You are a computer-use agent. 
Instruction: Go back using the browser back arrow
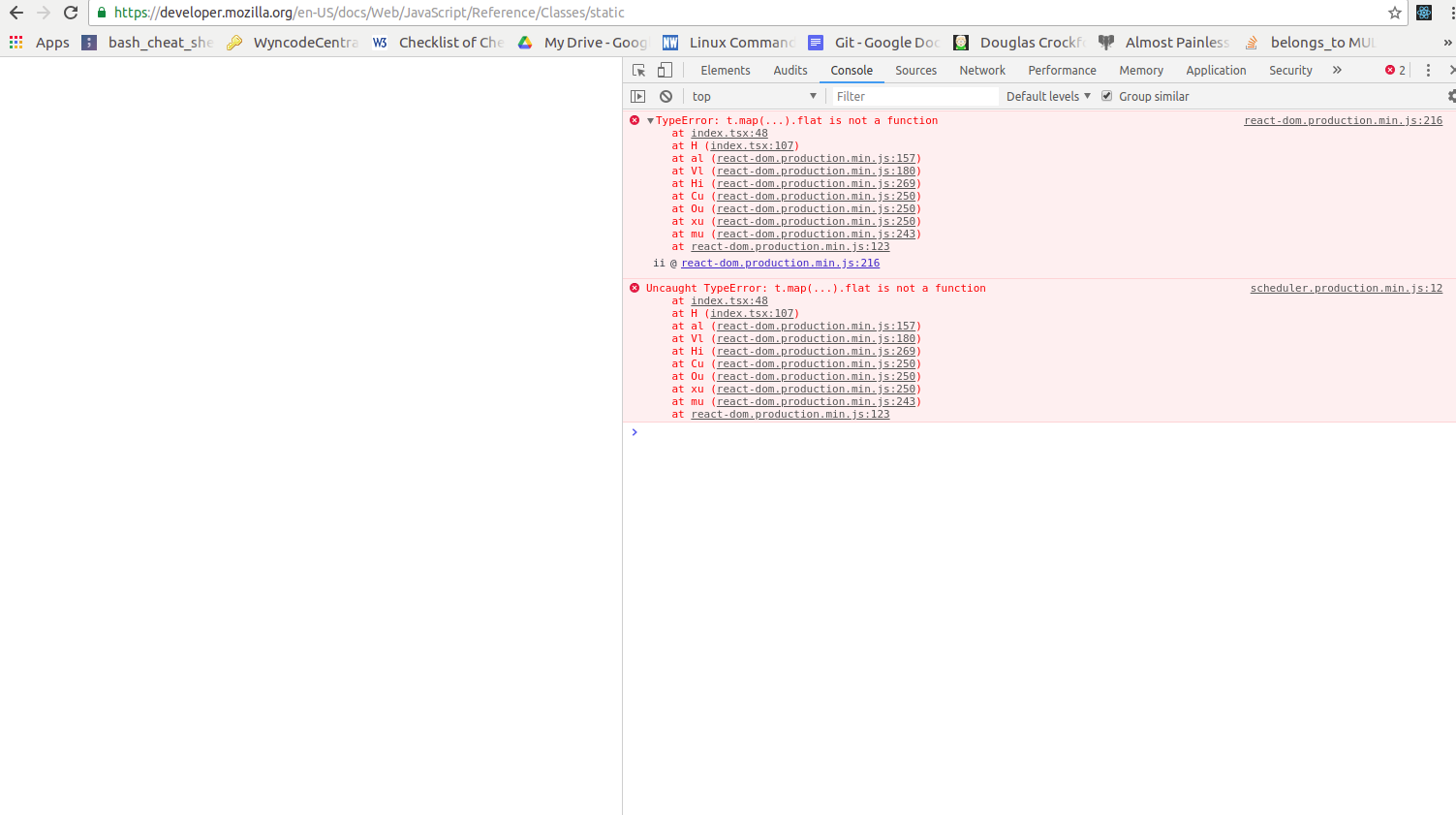(x=16, y=13)
